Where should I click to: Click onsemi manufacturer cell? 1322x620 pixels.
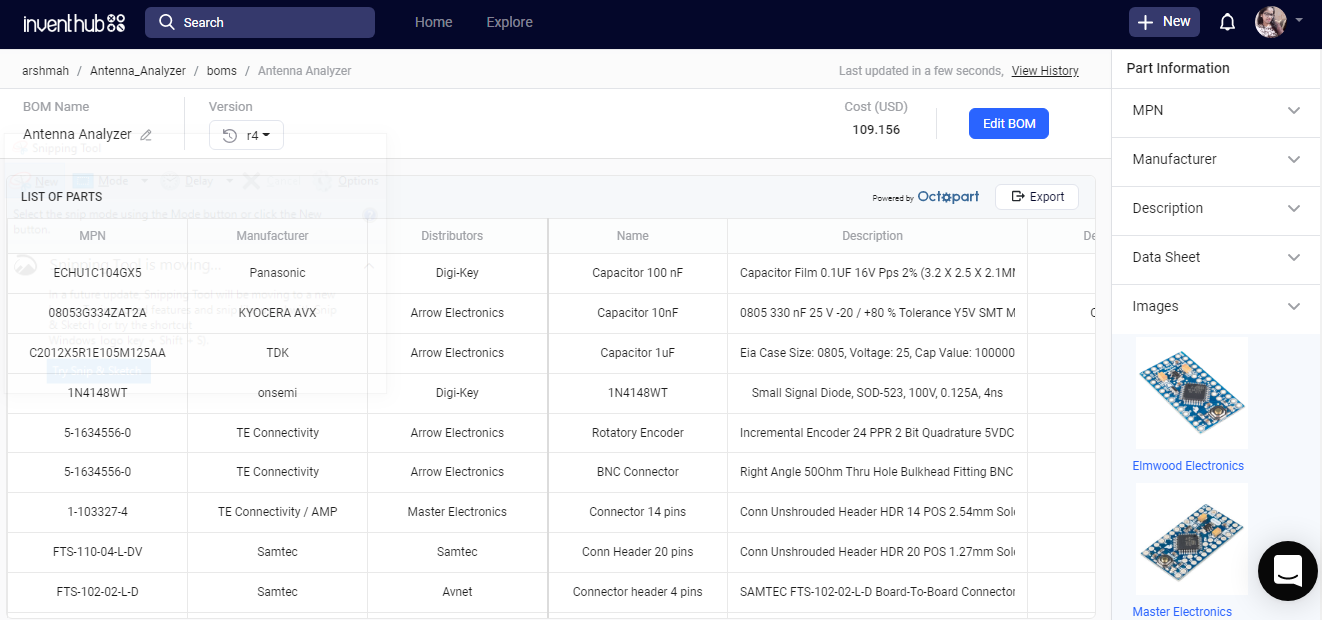point(277,393)
